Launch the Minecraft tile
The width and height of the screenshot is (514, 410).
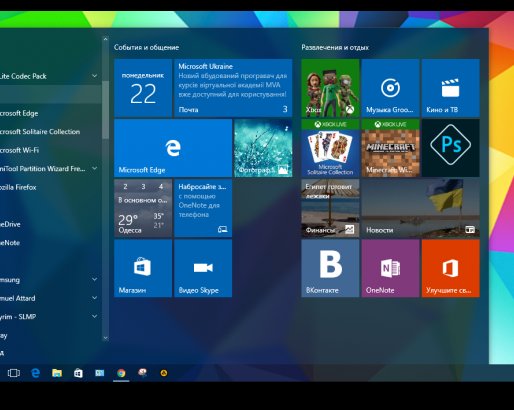point(390,148)
